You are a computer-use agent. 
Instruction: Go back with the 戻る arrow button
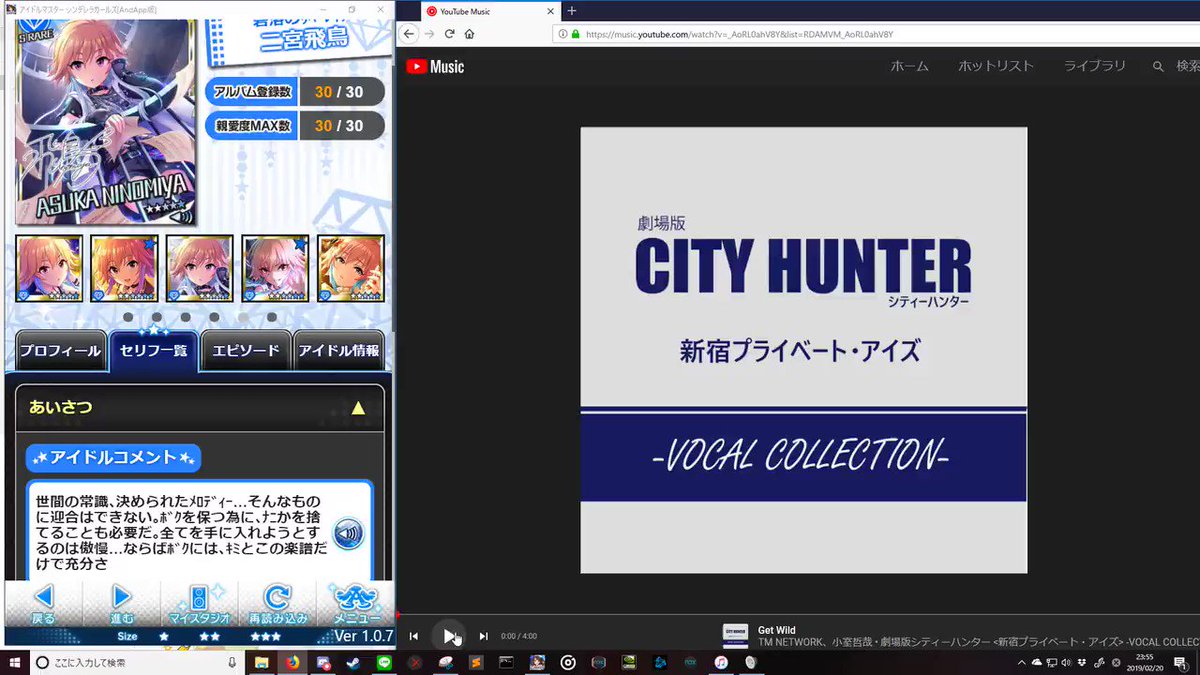[43, 604]
